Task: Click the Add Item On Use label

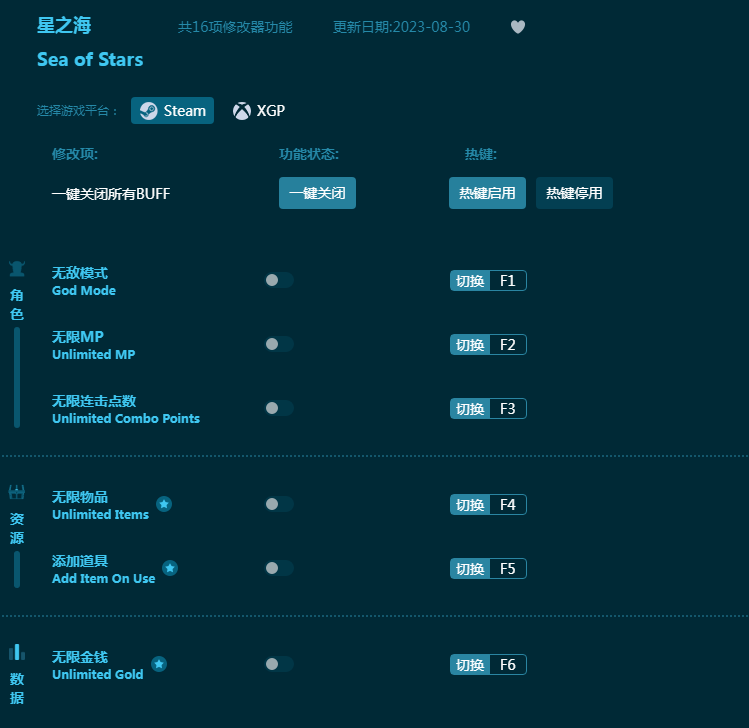Action: click(x=104, y=578)
